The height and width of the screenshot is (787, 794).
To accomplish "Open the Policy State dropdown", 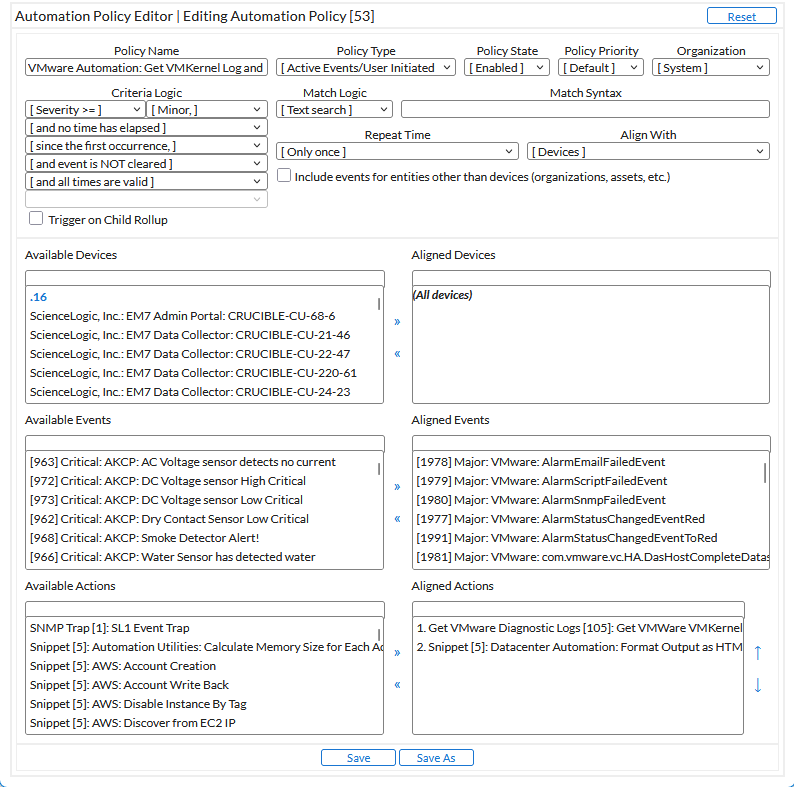I will [506, 67].
